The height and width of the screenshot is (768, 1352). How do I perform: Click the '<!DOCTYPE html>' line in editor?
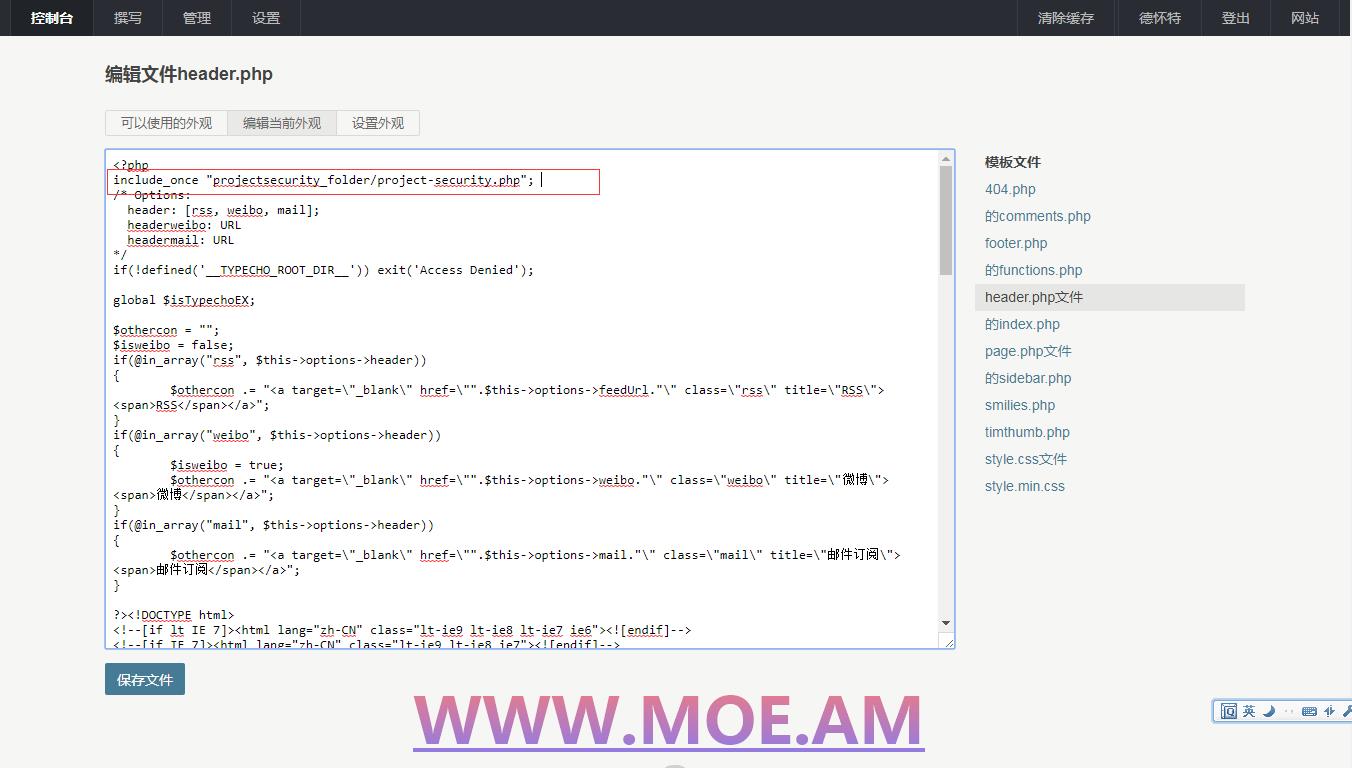tap(174, 615)
